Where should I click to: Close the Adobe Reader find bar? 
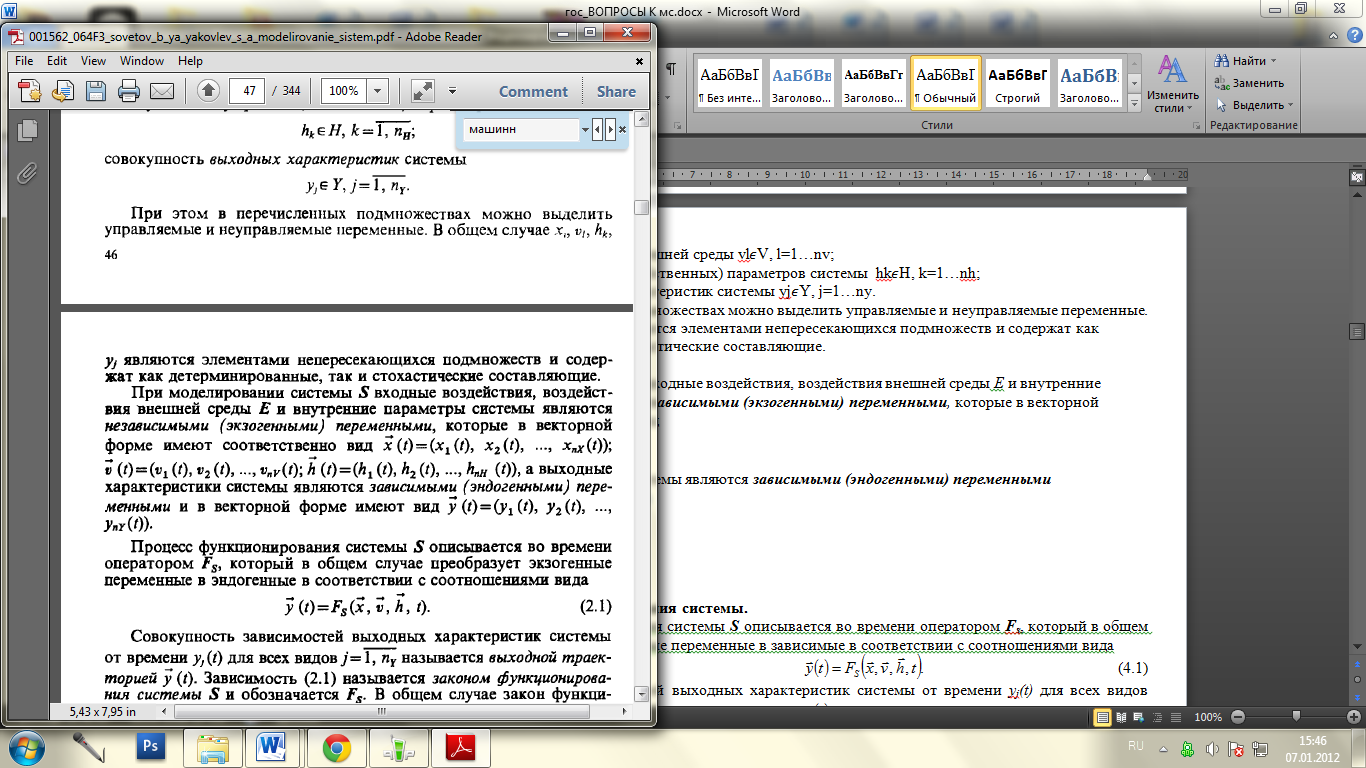[x=623, y=130]
